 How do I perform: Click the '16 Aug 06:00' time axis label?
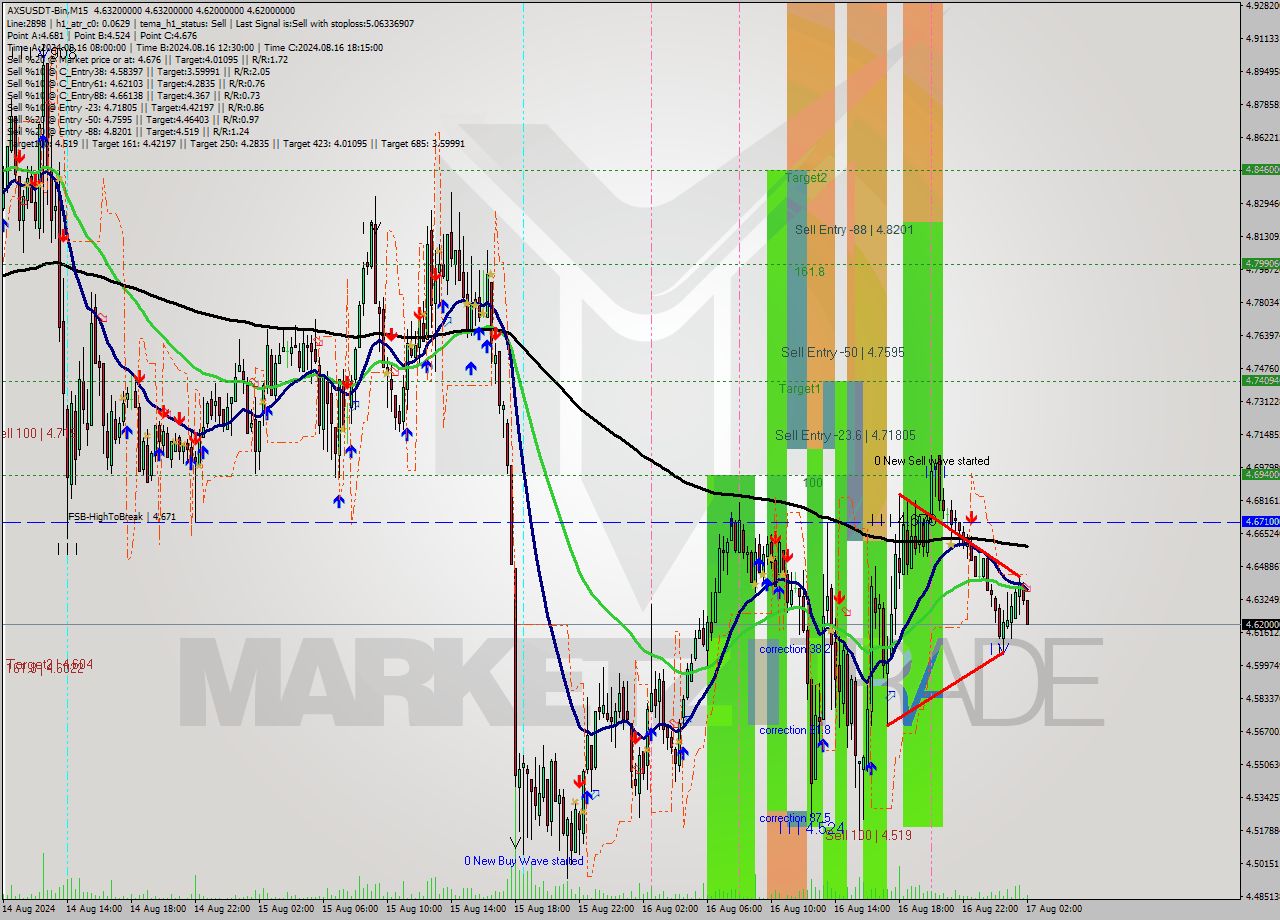734,909
